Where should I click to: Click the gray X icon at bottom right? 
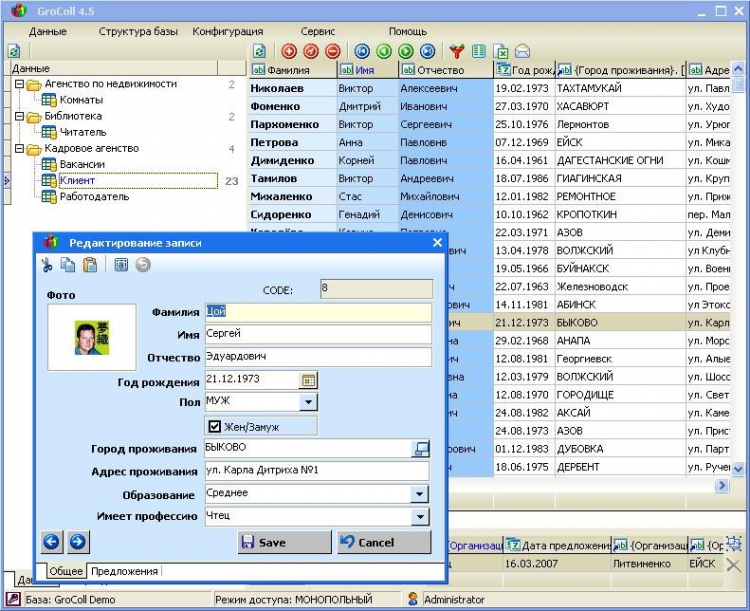(734, 565)
